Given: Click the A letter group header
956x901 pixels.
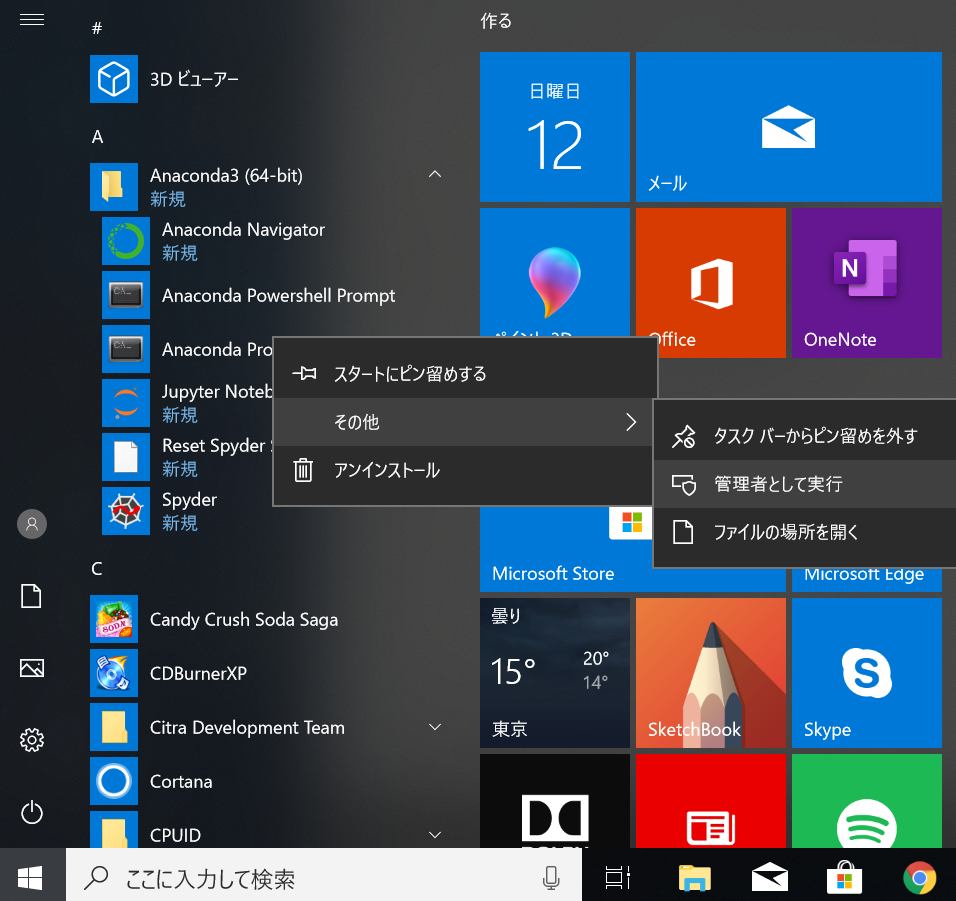Looking at the screenshot, I should pos(97,137).
